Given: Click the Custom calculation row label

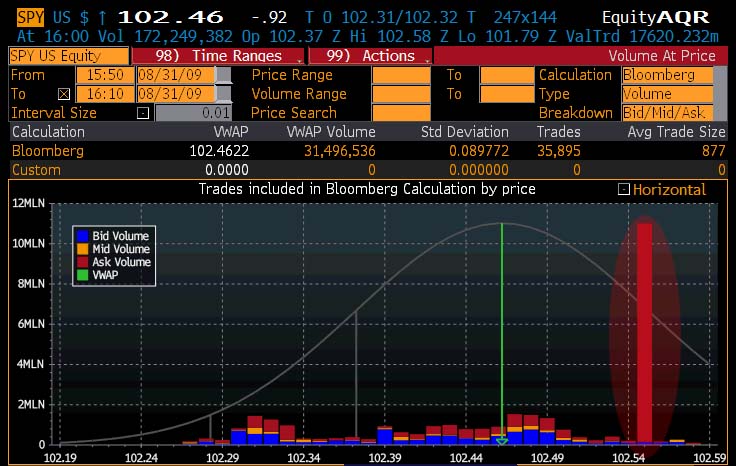Looking at the screenshot, I should tap(36, 170).
